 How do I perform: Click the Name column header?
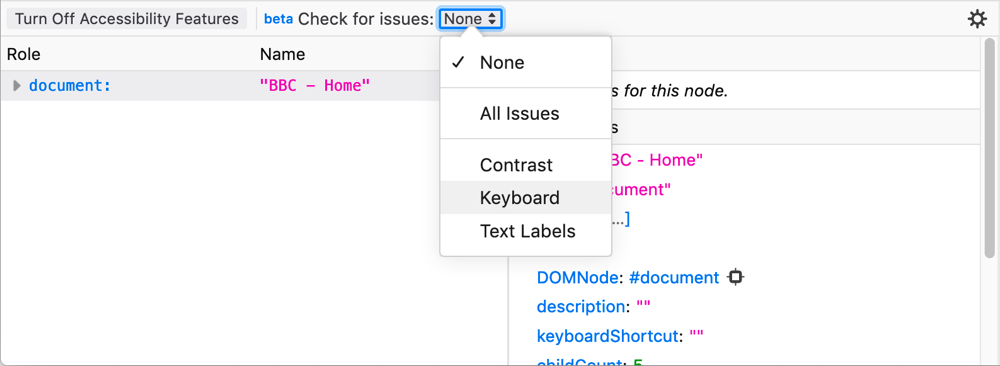coord(283,54)
